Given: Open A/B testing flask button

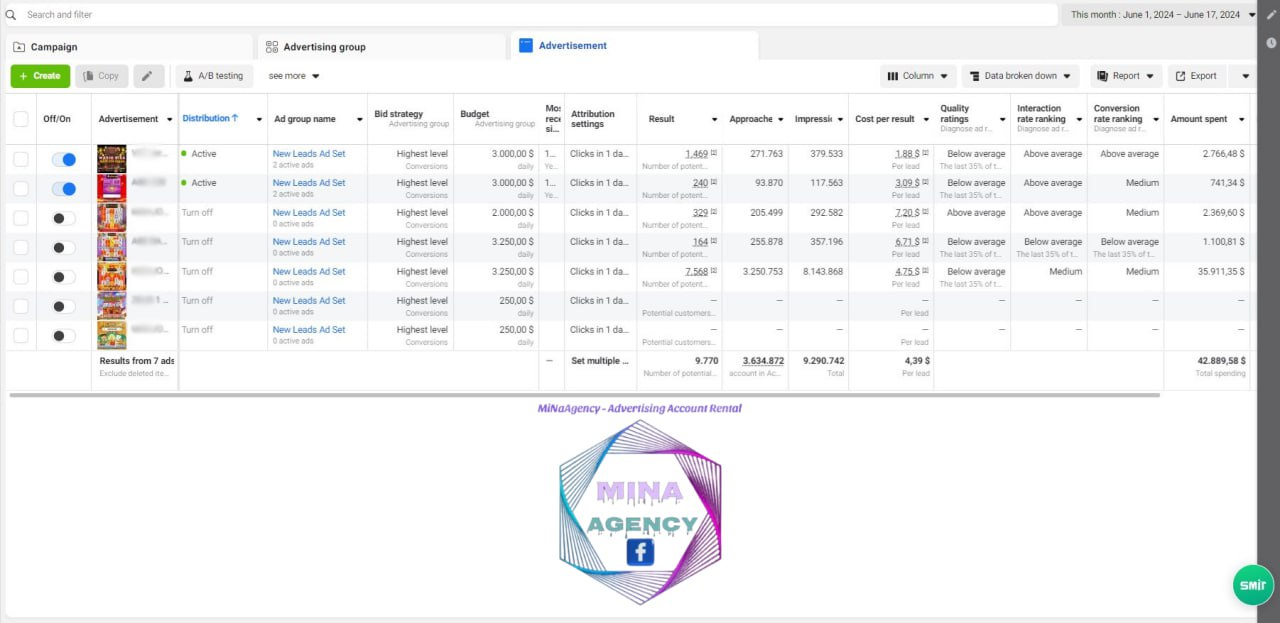Looking at the screenshot, I should tap(214, 76).
